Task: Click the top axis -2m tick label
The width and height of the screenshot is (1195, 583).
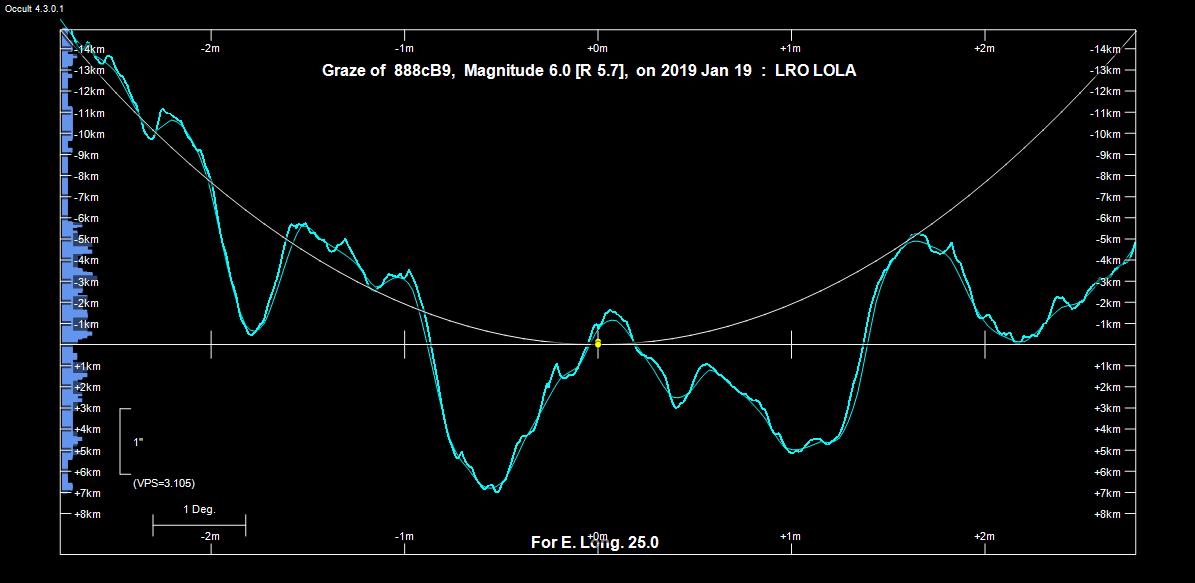Action: (x=210, y=48)
